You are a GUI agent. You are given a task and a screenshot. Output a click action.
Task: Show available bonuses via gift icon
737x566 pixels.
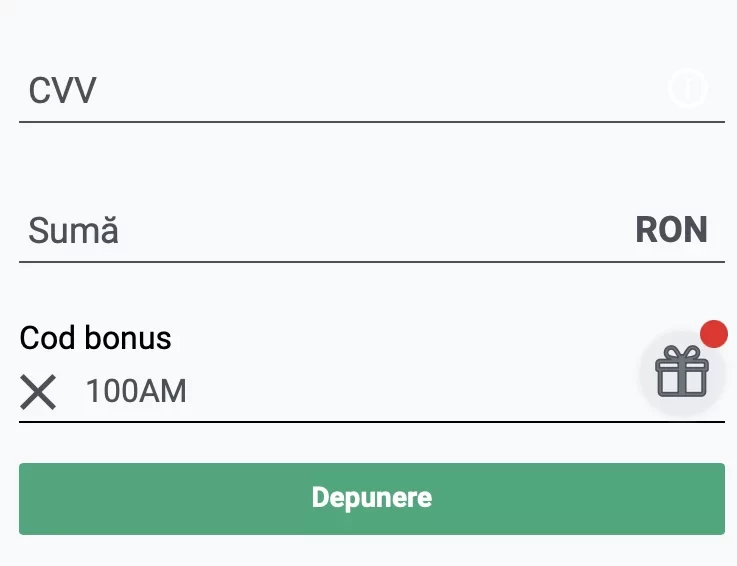pyautogui.click(x=682, y=372)
